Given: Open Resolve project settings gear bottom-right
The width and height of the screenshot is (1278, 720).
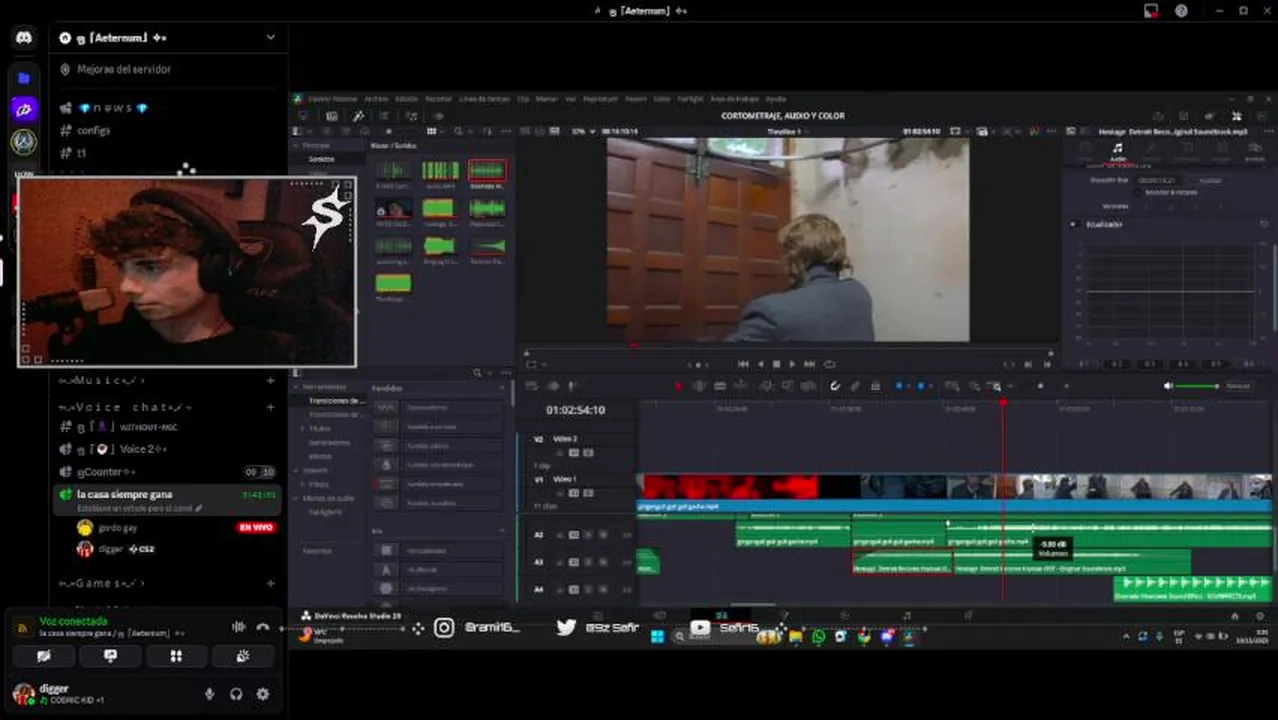Looking at the screenshot, I should pos(1261,617).
